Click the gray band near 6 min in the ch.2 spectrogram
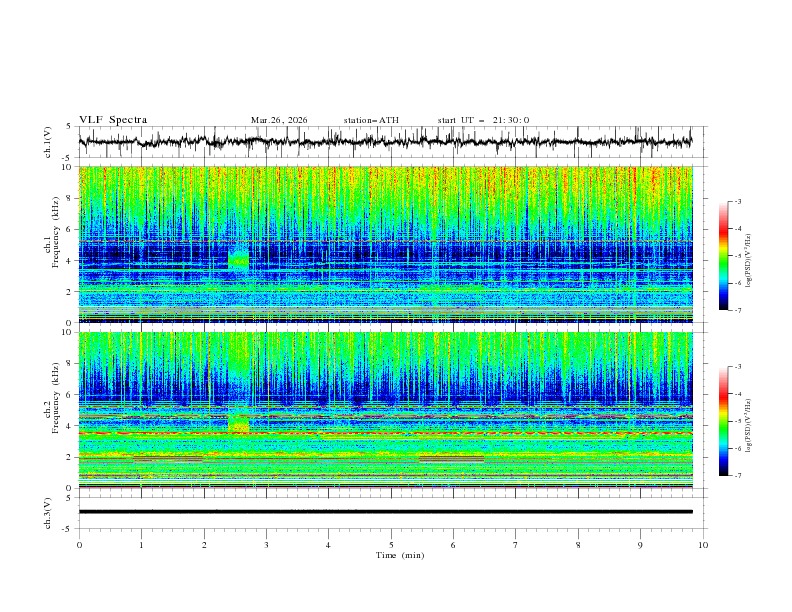The height and width of the screenshot is (612, 792). coord(452,460)
